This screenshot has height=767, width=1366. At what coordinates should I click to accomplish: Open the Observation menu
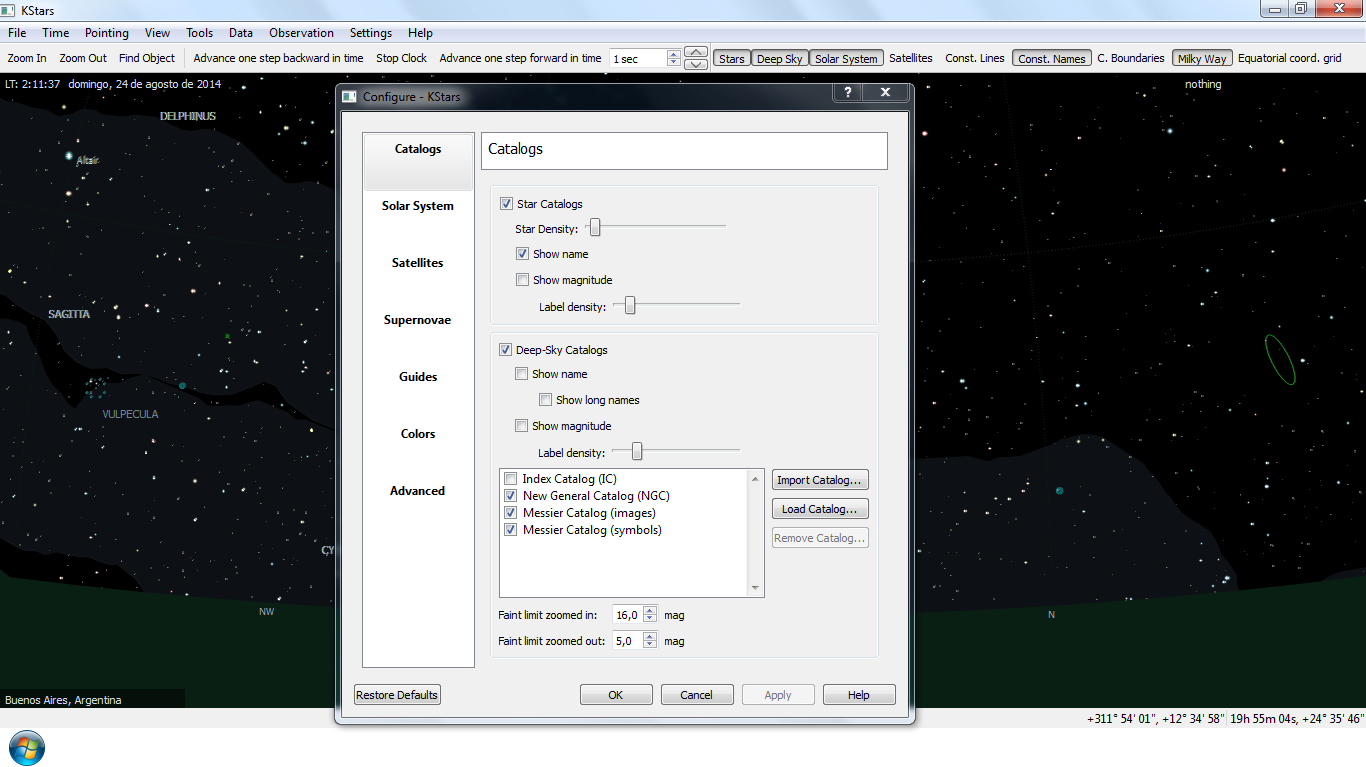[301, 33]
